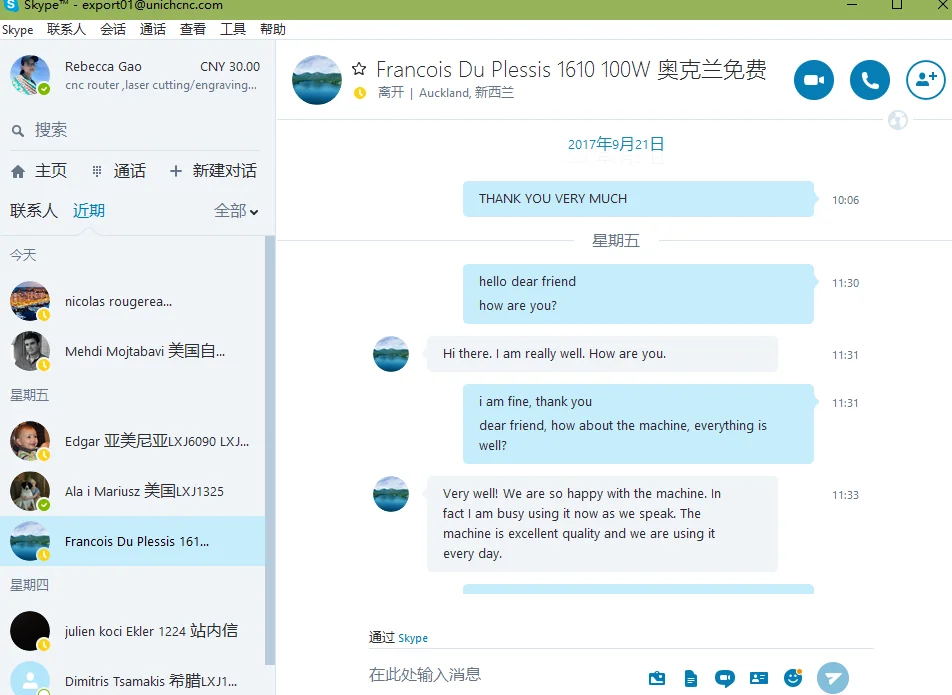Click the contact list vertical scrollbar
The image size is (952, 695).
pyautogui.click(x=270, y=449)
